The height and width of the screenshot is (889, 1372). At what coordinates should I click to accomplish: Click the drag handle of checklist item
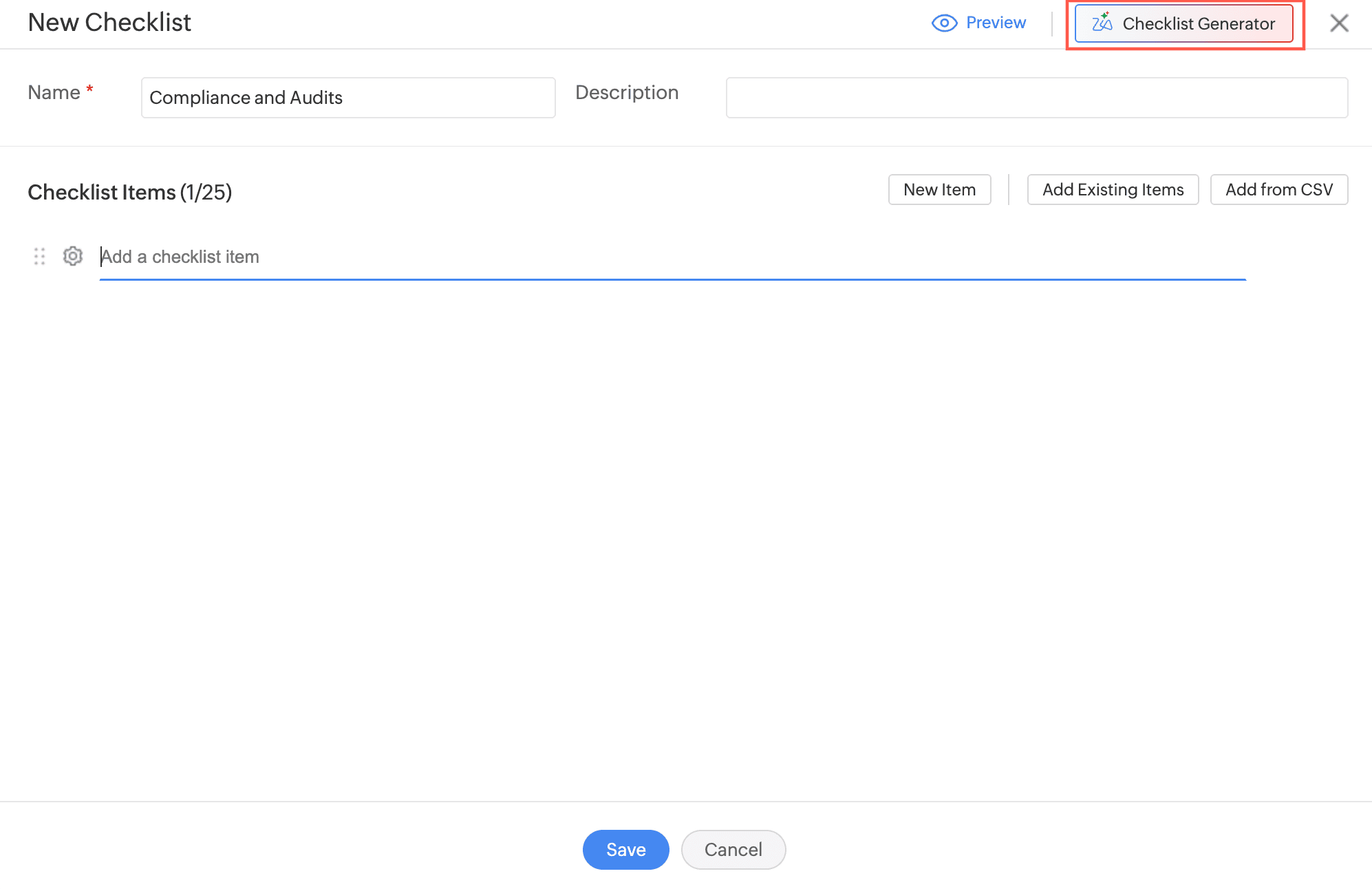(x=39, y=257)
